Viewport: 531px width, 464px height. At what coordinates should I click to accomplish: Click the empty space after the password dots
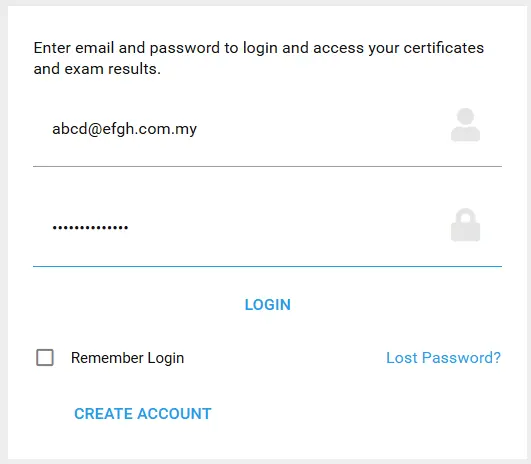click(288, 228)
